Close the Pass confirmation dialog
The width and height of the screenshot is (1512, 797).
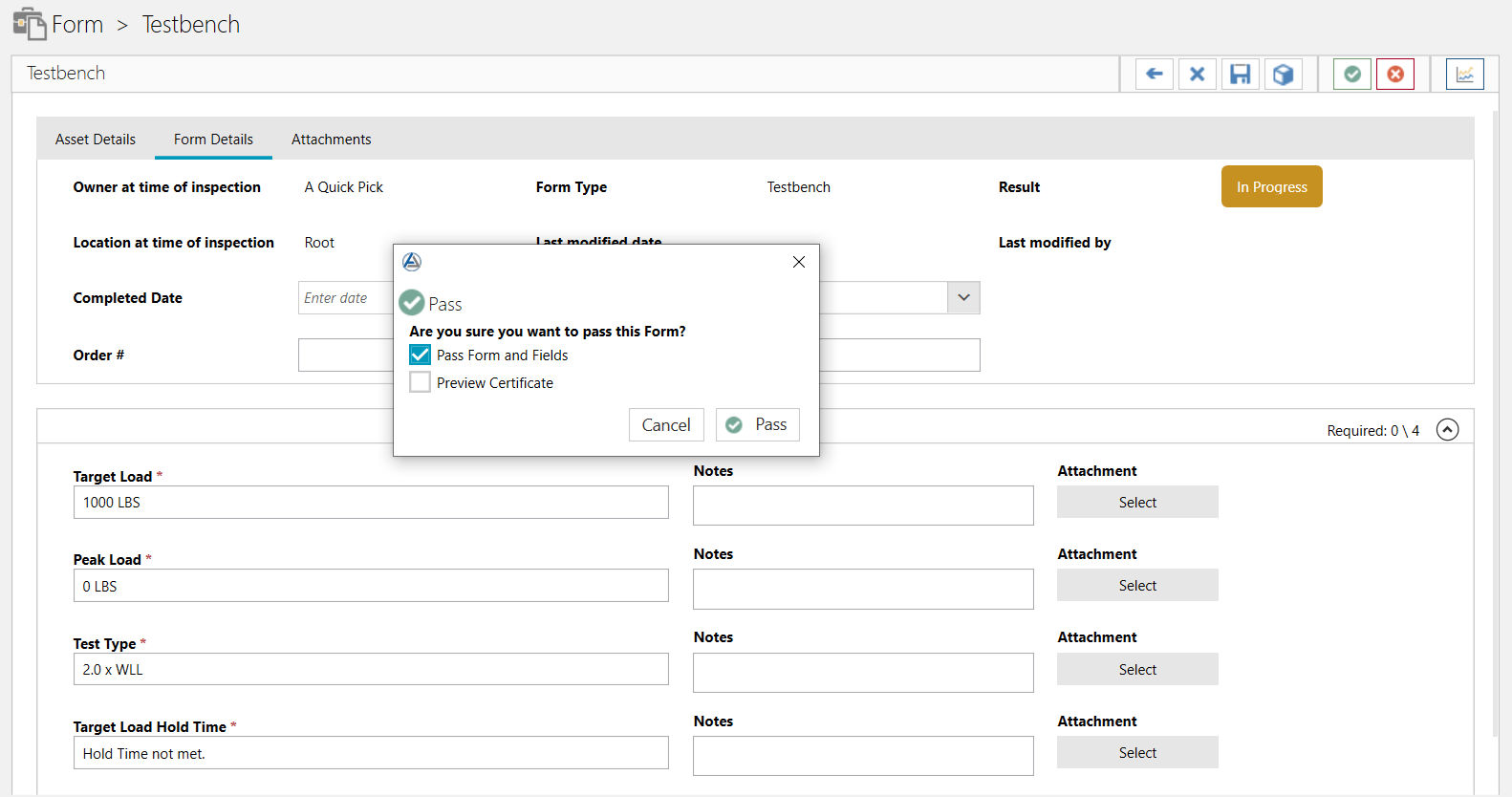799,262
